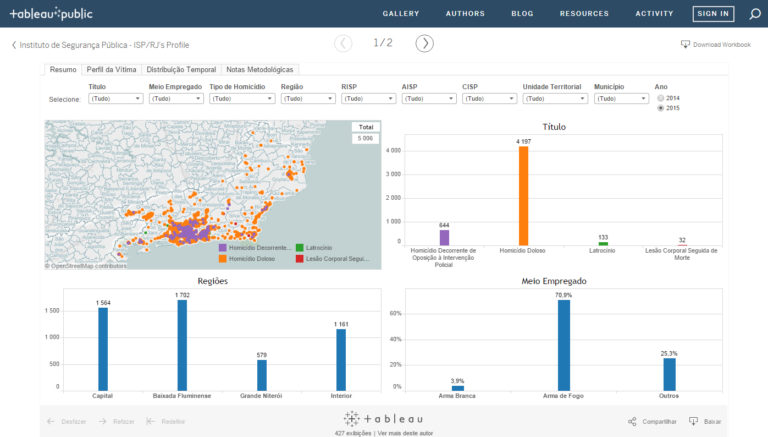Click orange Homicídio Doloso legend swatch
The image size is (768, 437).
[x=222, y=259]
